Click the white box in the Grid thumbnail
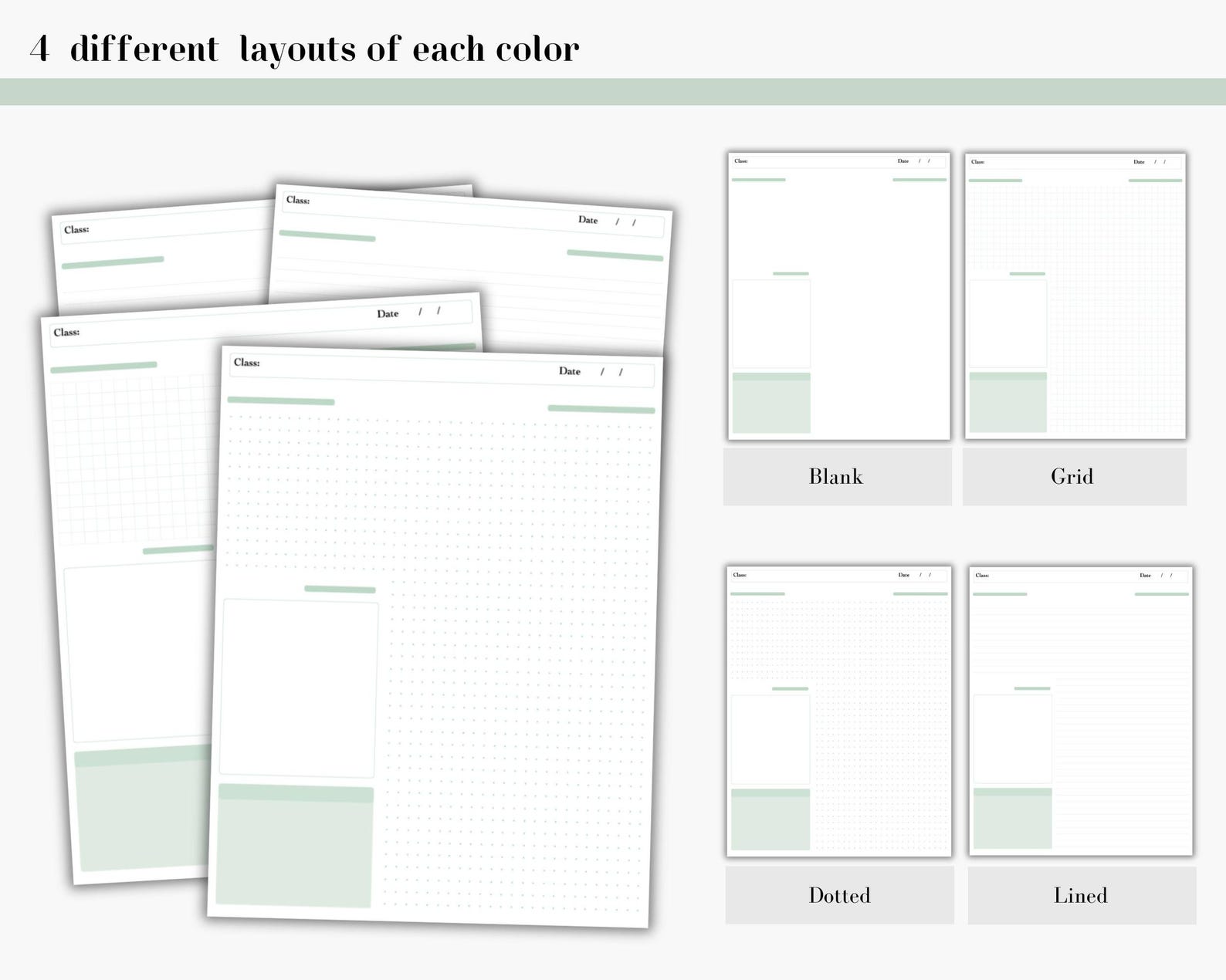The height and width of the screenshot is (980, 1226). click(x=1008, y=323)
